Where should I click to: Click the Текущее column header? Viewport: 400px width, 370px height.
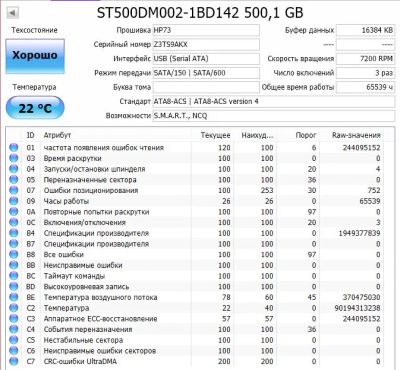coord(215,135)
